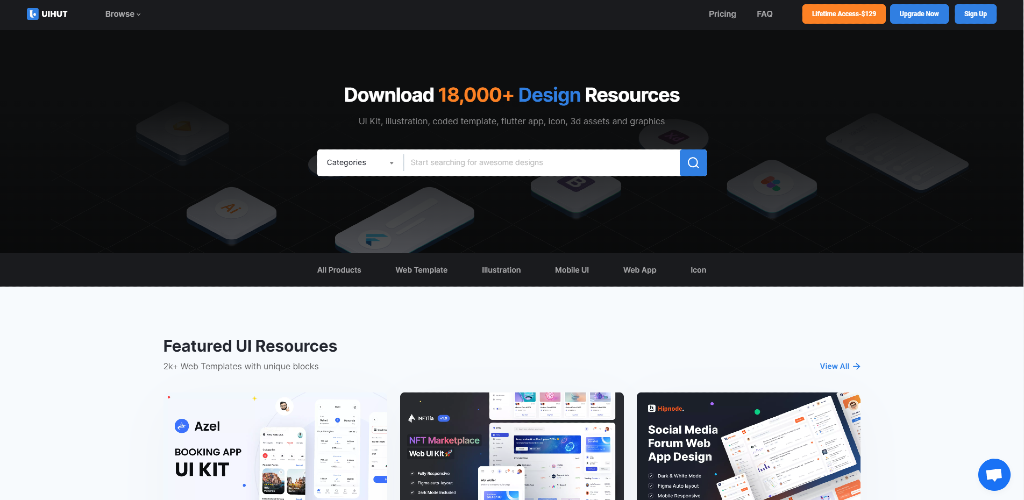Open the chat support bubble

pos(994,475)
